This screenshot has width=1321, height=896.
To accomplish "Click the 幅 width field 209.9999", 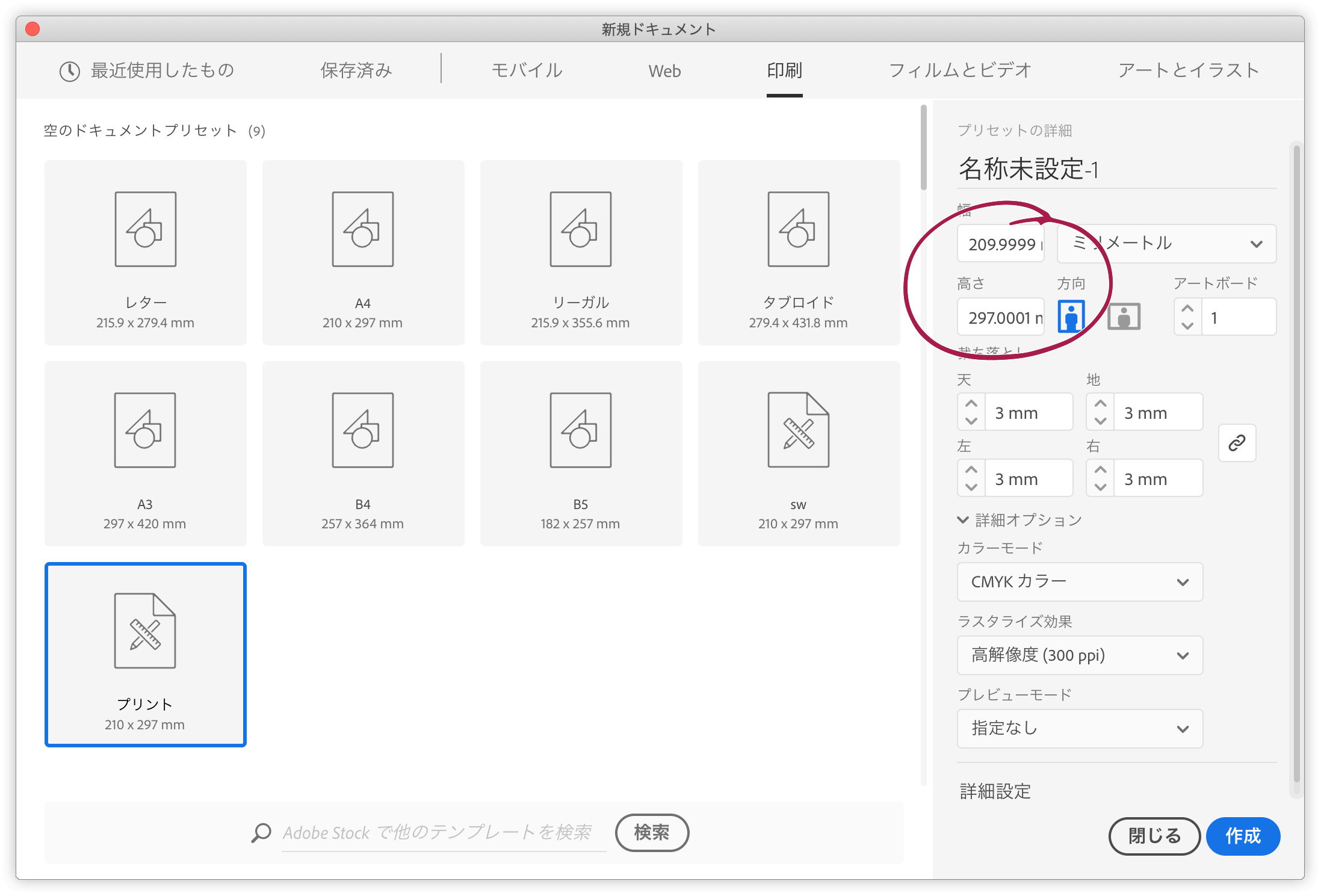I will [x=1001, y=244].
